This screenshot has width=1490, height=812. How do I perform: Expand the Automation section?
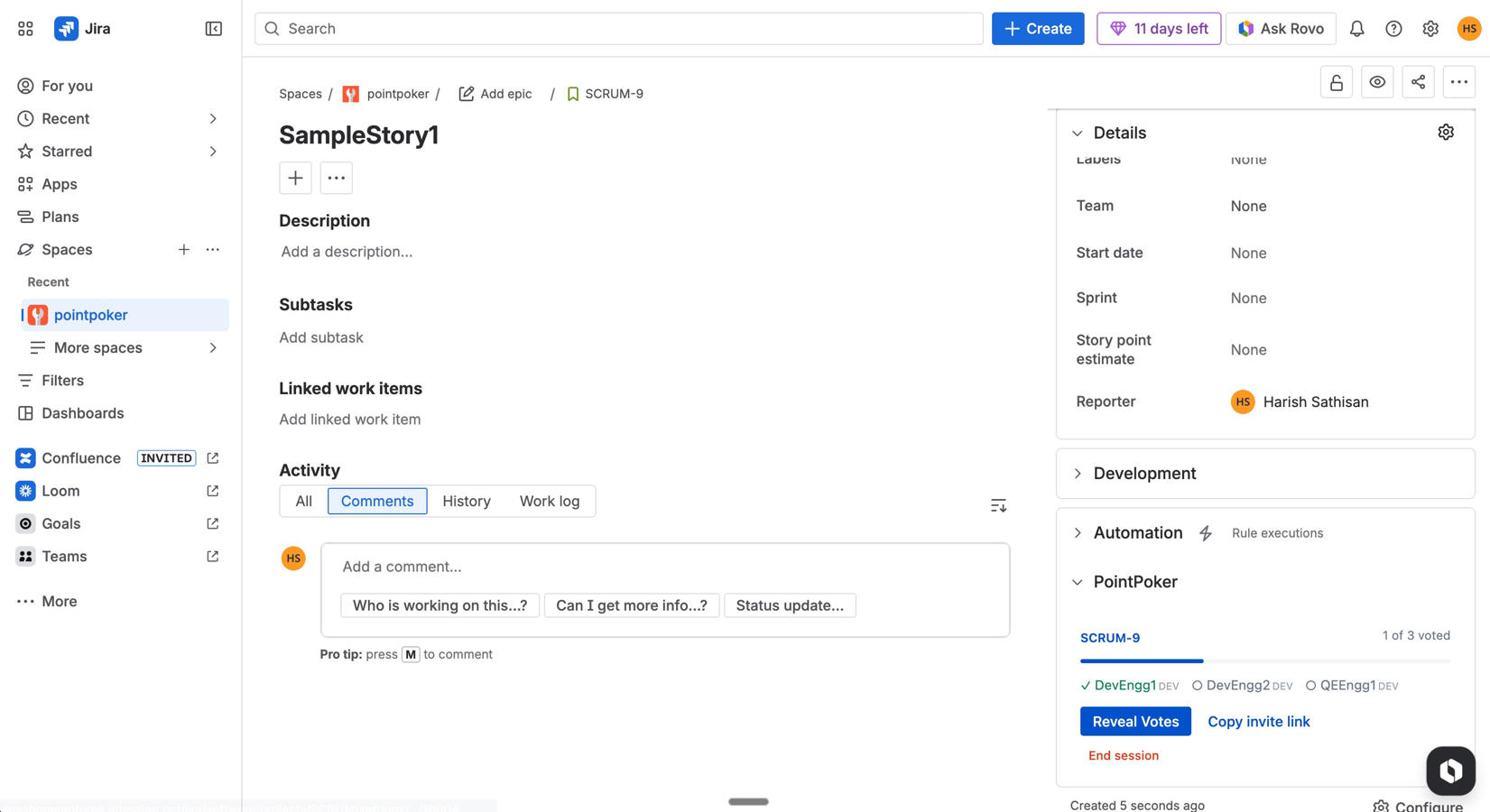point(1077,532)
